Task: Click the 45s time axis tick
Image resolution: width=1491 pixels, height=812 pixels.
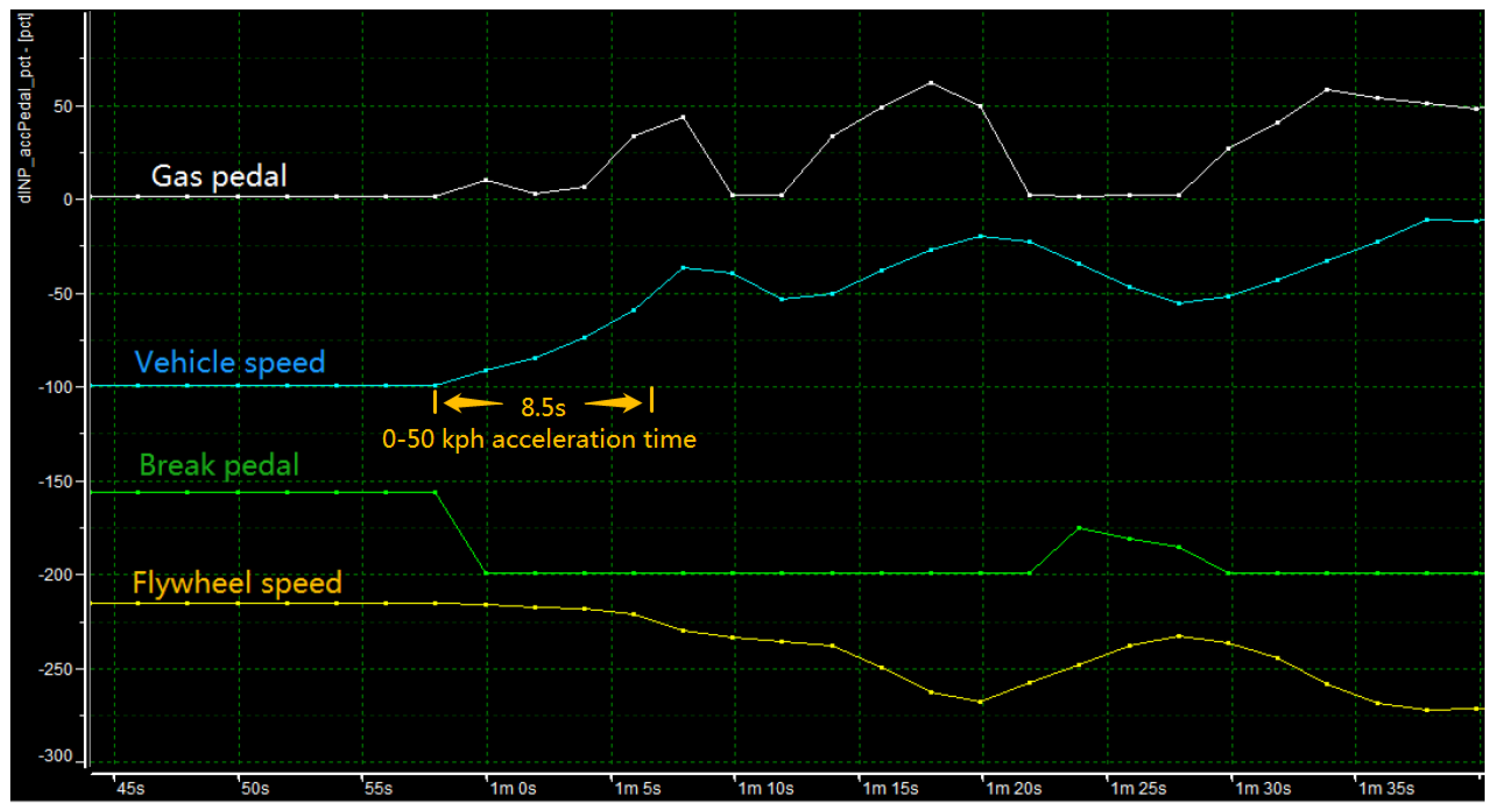Action: (x=130, y=788)
